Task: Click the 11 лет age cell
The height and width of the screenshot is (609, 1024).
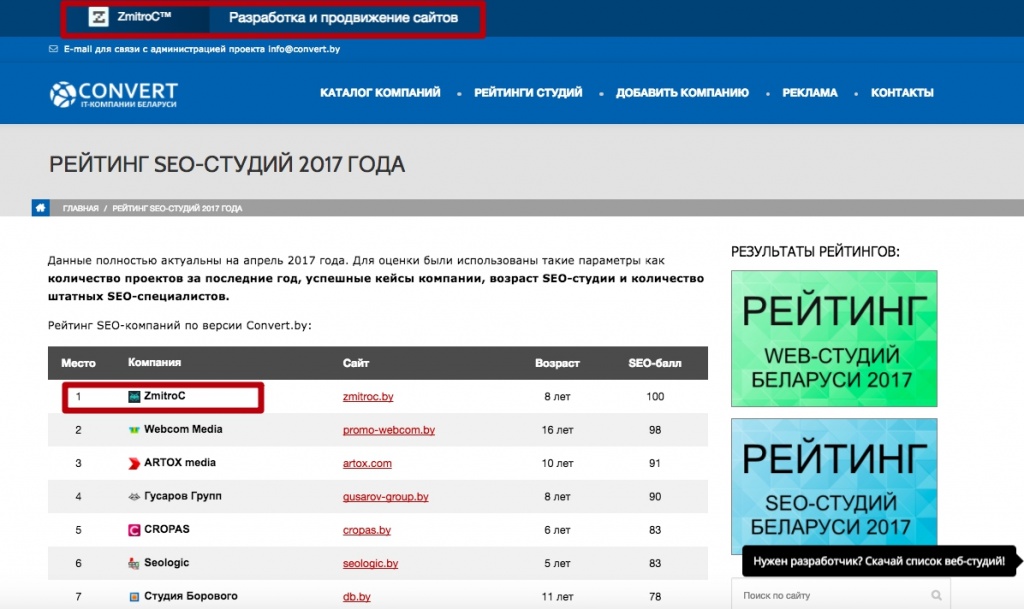Action: (x=558, y=596)
